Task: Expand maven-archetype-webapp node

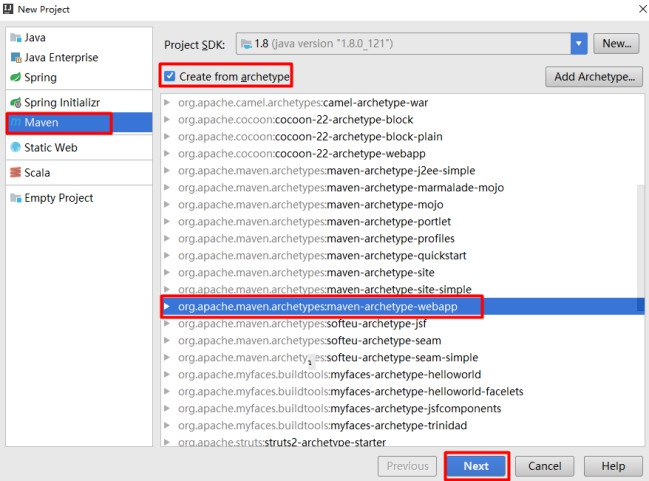Action: pos(167,306)
